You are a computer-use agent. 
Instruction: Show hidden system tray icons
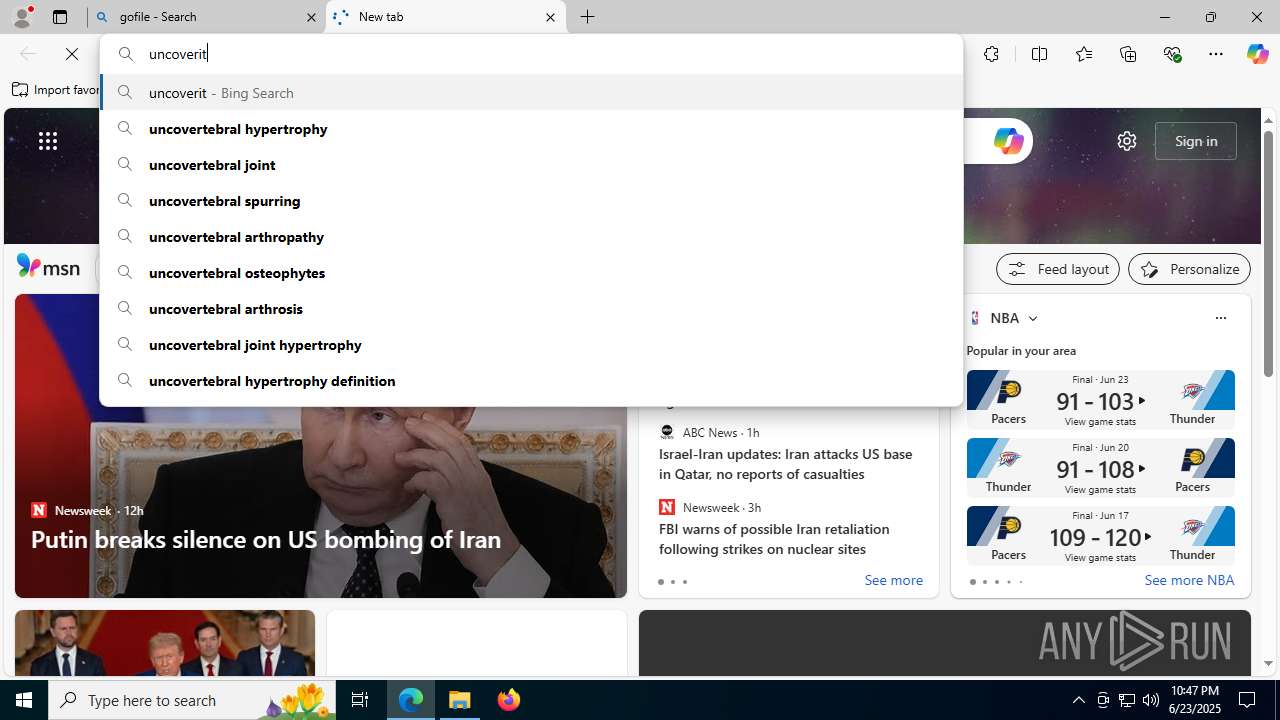pos(1078,700)
